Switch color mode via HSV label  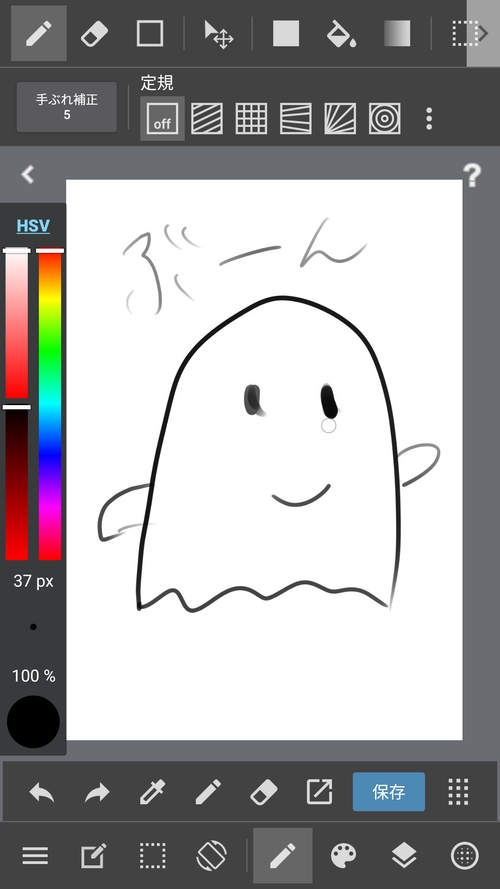click(x=33, y=226)
